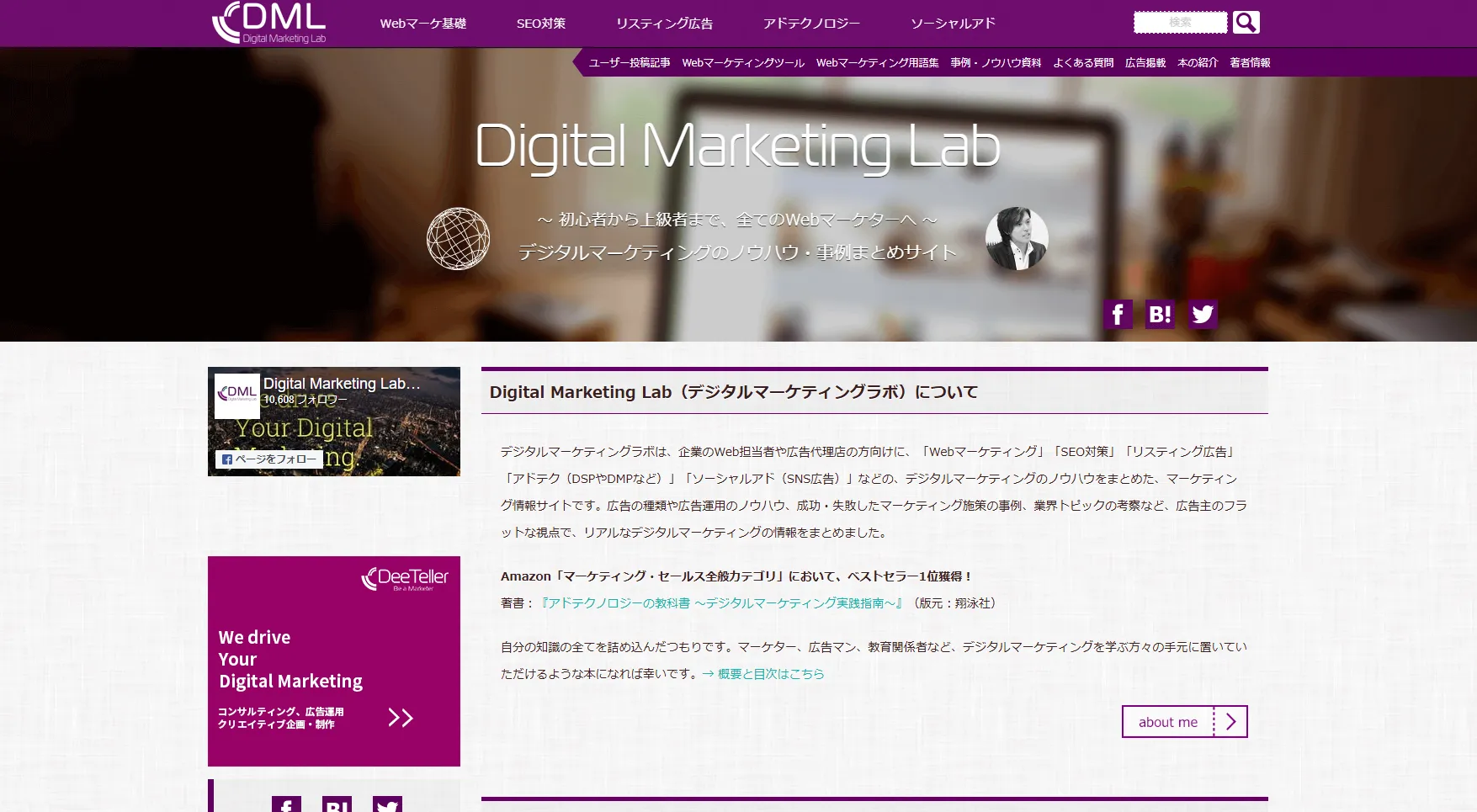Click Digital Marketing Lab について heading

pyautogui.click(x=734, y=392)
